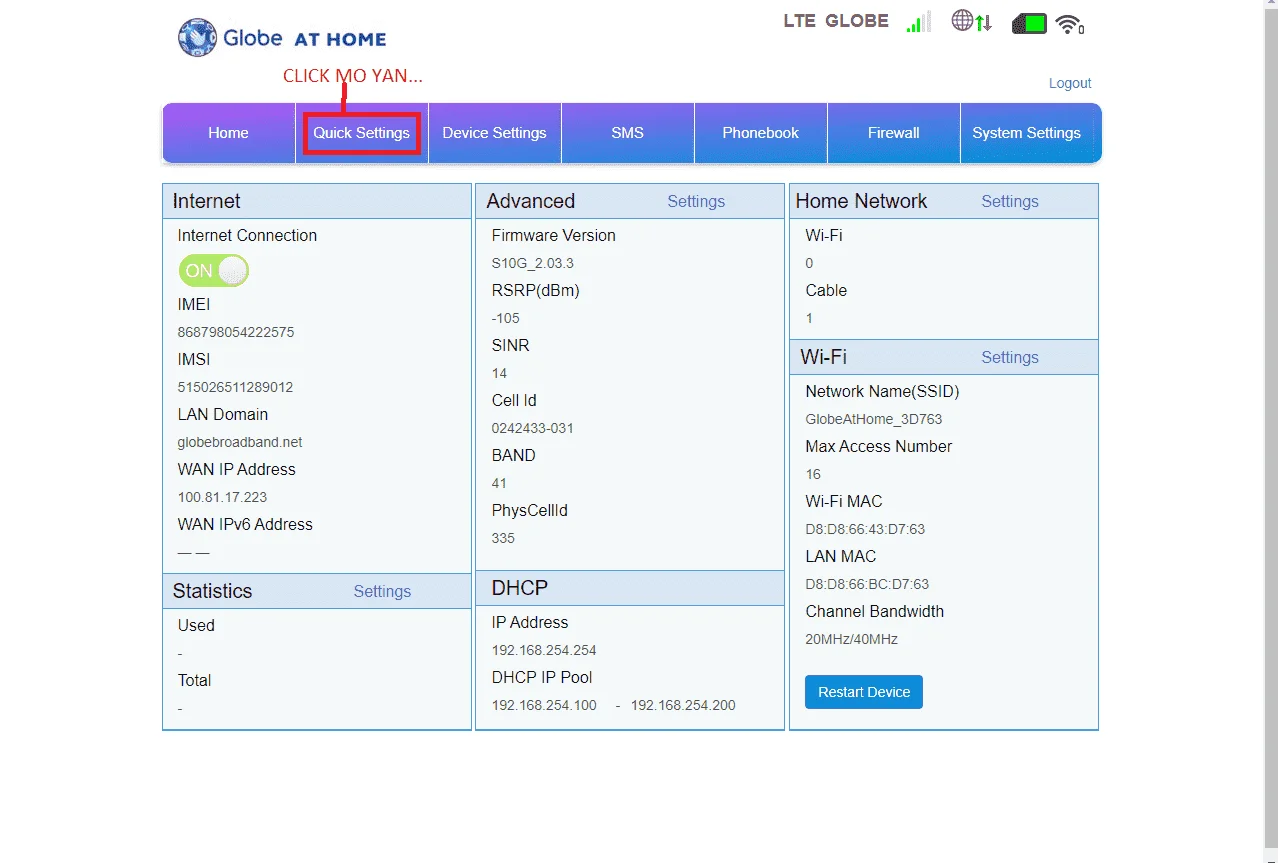Click the page vertical scrollbar
This screenshot has height=863, width=1278.
[1271, 431]
